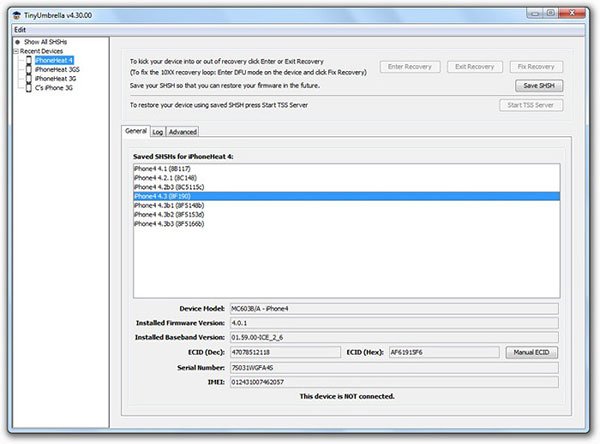Click the C's iPhone 3G device icon
Screen dimensions: 600x444
(x=29, y=87)
